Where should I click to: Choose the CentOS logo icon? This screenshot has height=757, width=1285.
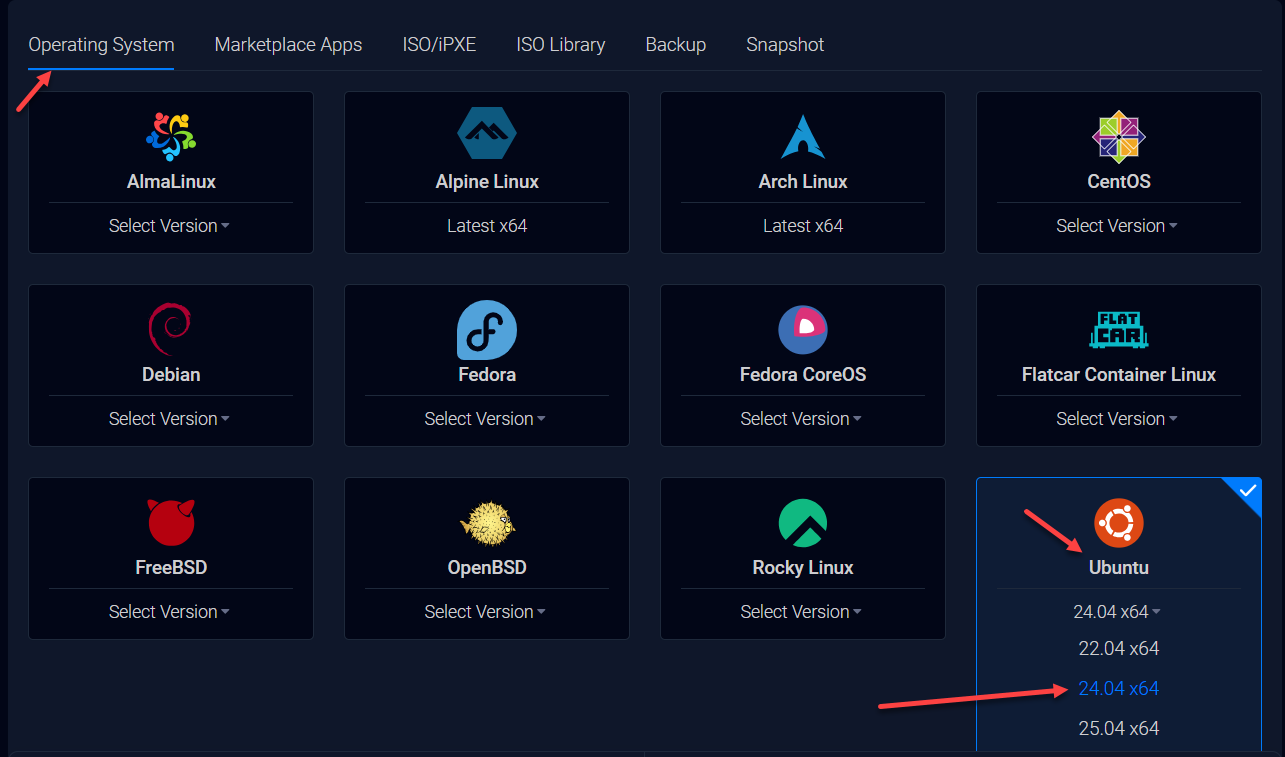[1118, 136]
